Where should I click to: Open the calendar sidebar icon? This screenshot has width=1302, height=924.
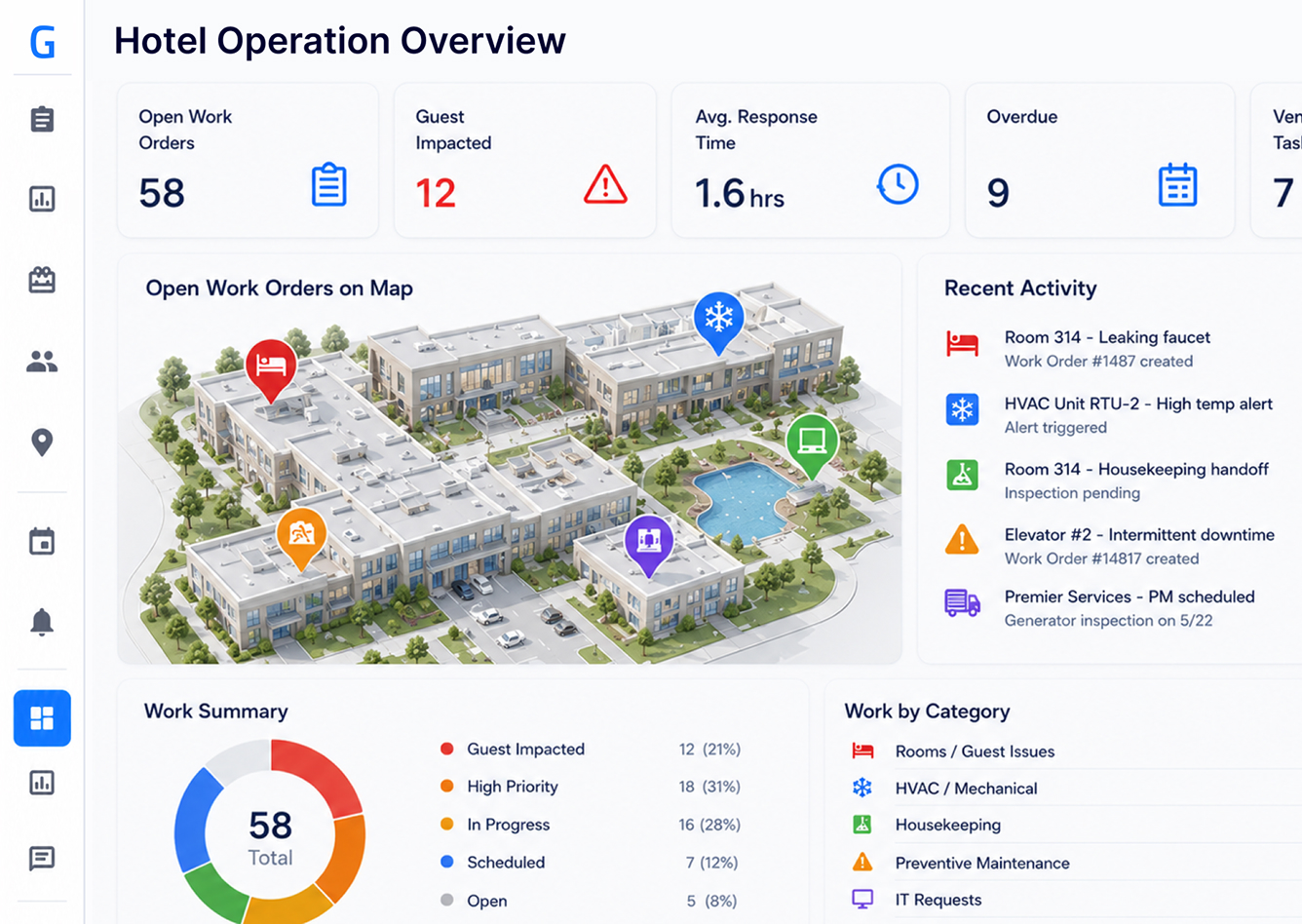pos(42,541)
